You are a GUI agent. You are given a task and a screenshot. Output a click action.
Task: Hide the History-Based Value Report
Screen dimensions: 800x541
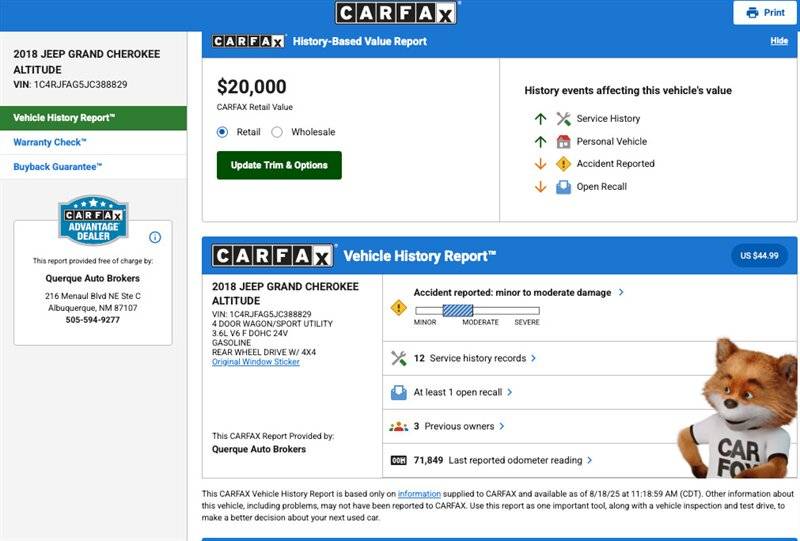pyautogui.click(x=779, y=41)
